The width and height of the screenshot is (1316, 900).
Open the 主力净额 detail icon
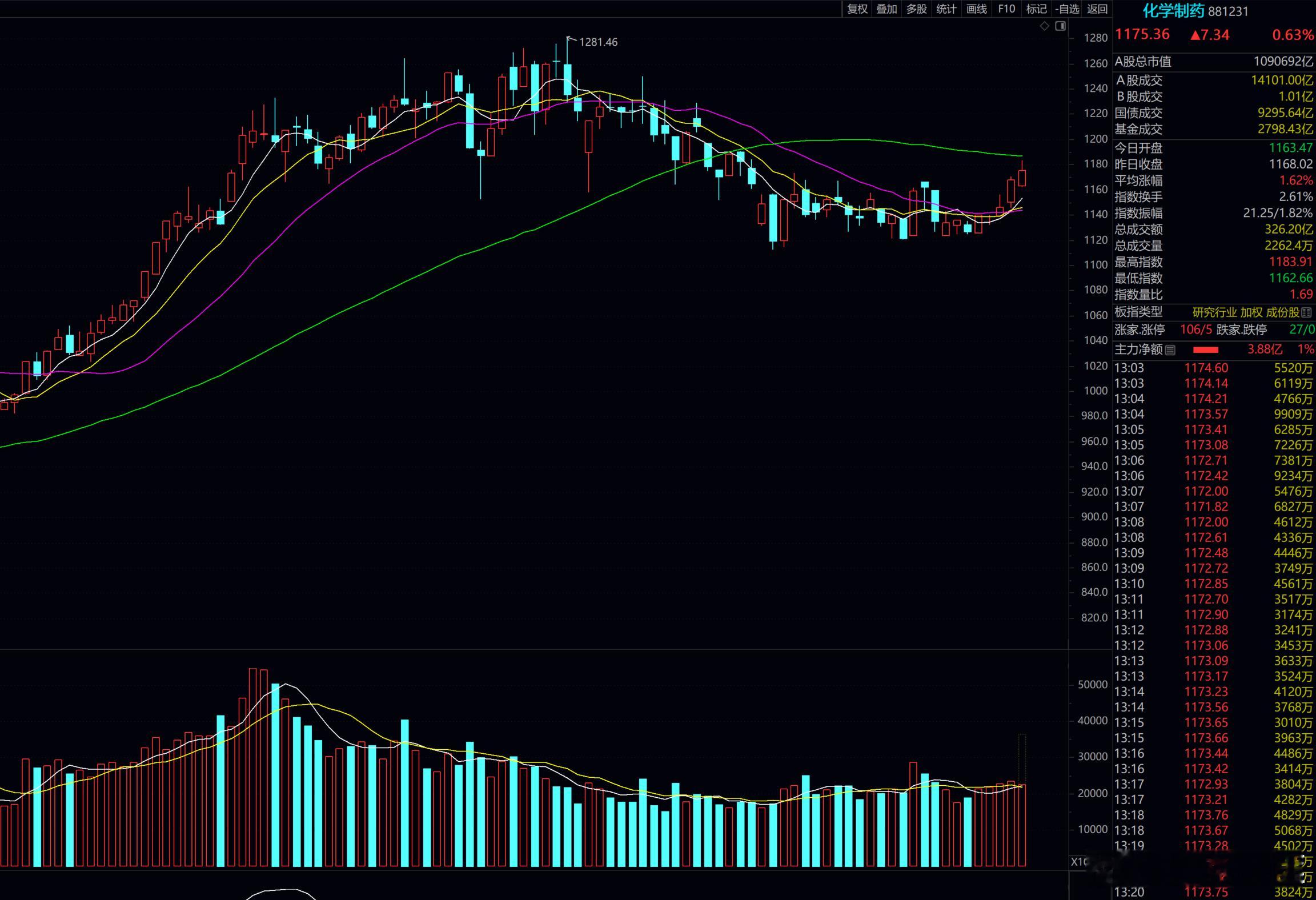click(x=1170, y=350)
